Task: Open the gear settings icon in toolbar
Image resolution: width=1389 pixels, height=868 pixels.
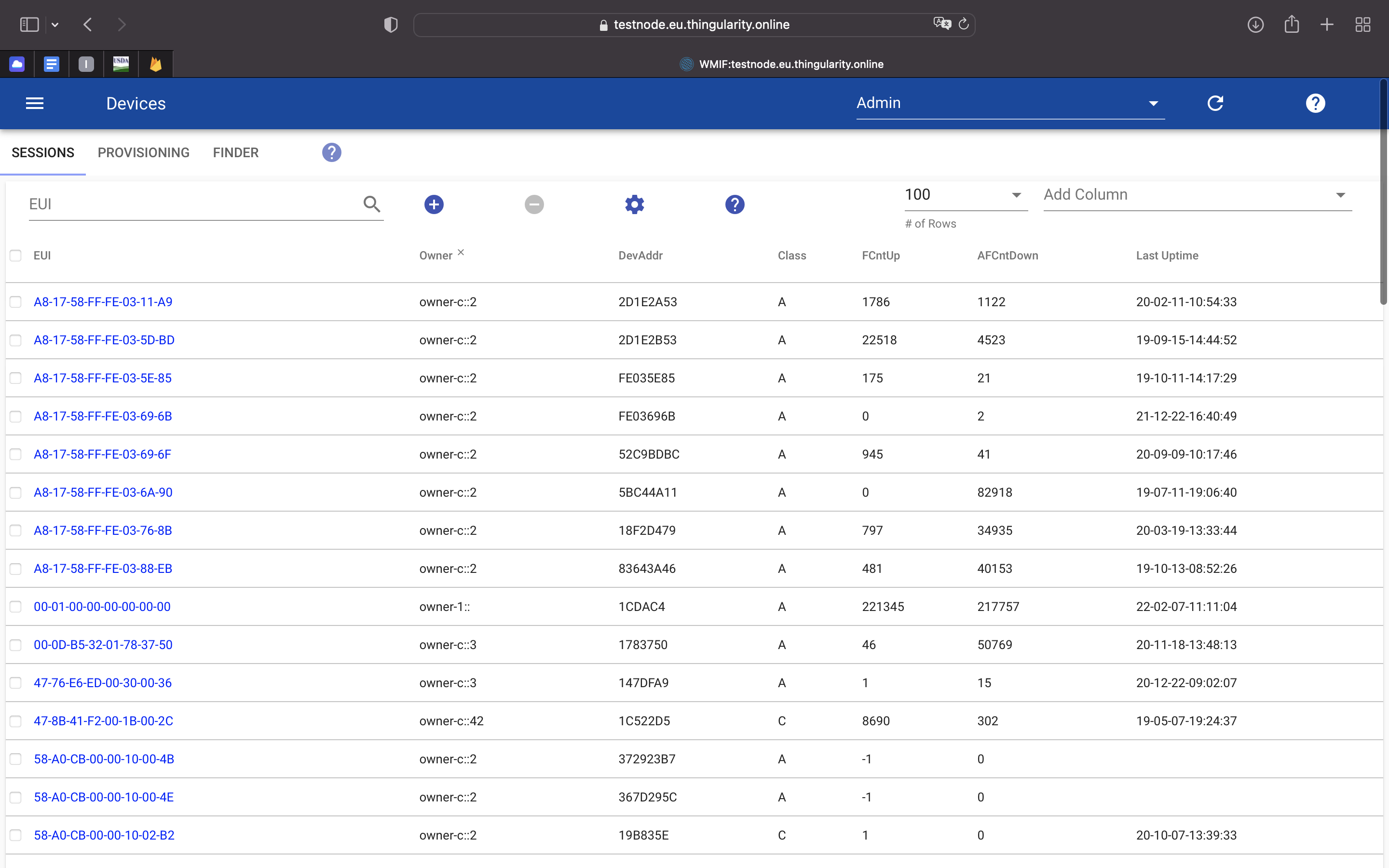Action: (x=634, y=204)
